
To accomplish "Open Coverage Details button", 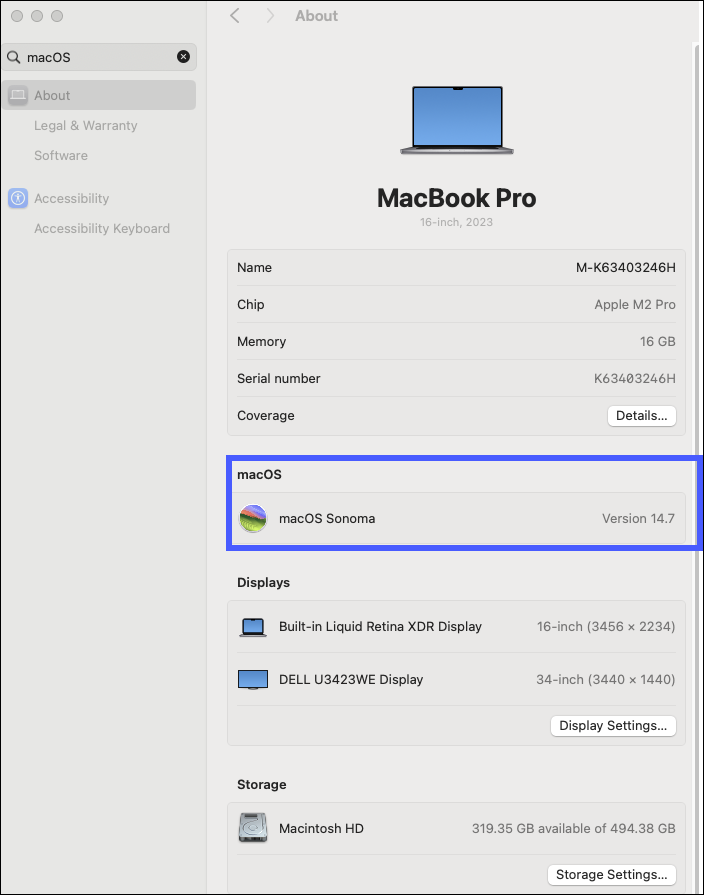I will (x=641, y=416).
